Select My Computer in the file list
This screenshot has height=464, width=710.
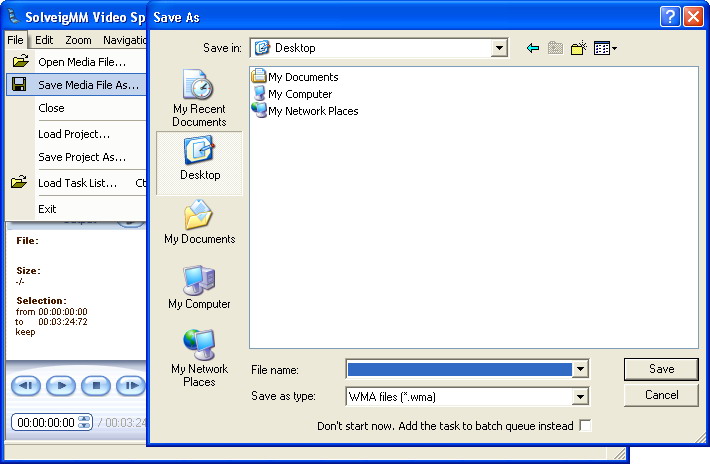292,94
